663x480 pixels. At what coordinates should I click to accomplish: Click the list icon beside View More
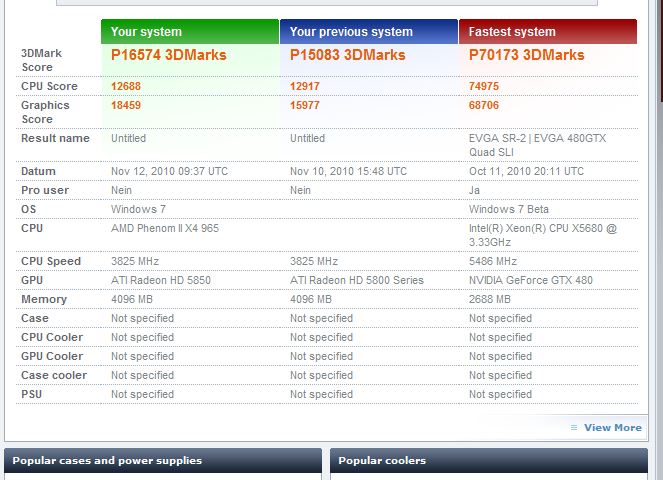click(x=574, y=428)
